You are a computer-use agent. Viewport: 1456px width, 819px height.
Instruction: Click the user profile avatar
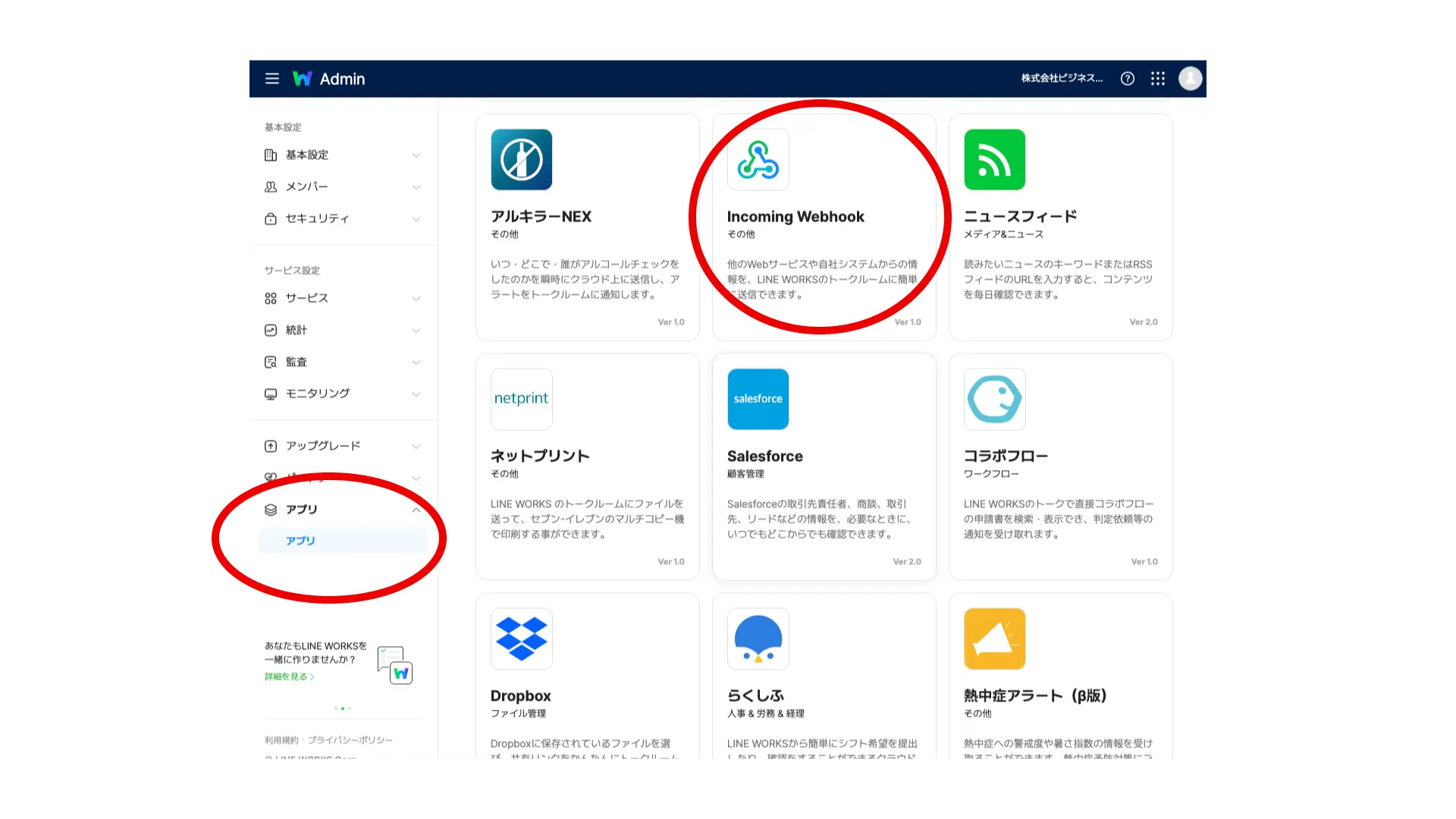1191,79
